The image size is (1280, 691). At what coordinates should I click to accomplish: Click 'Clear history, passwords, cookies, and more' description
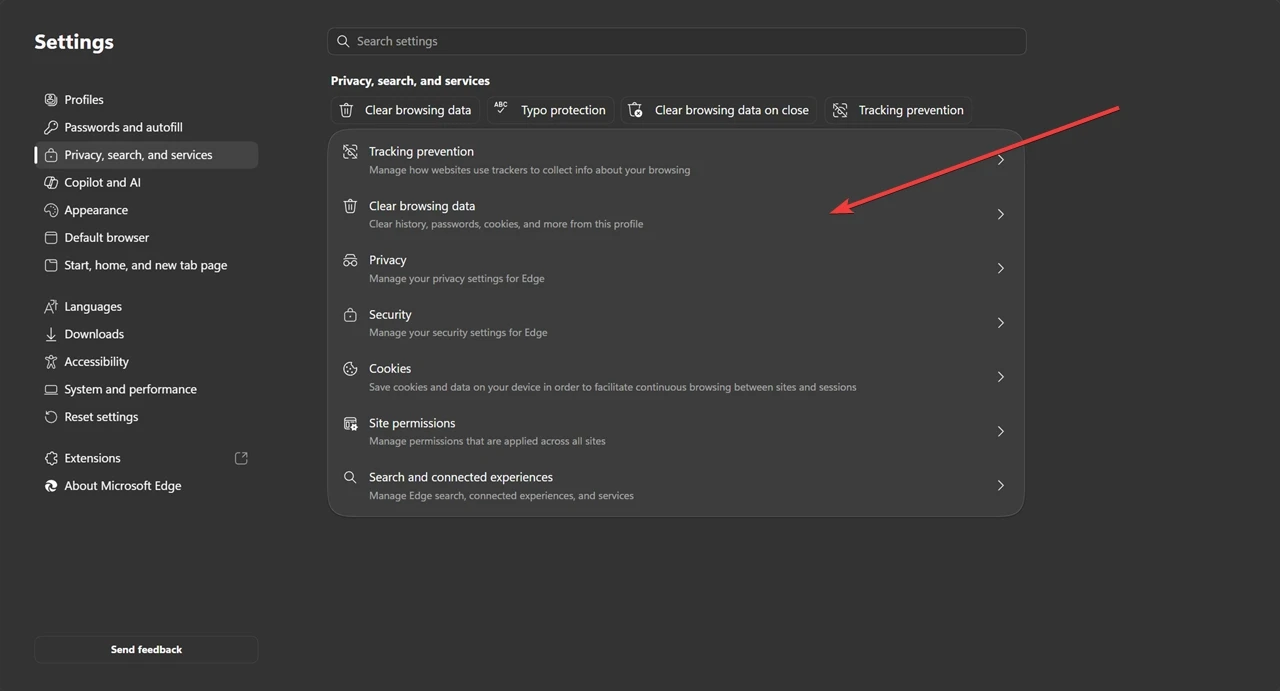(x=506, y=224)
